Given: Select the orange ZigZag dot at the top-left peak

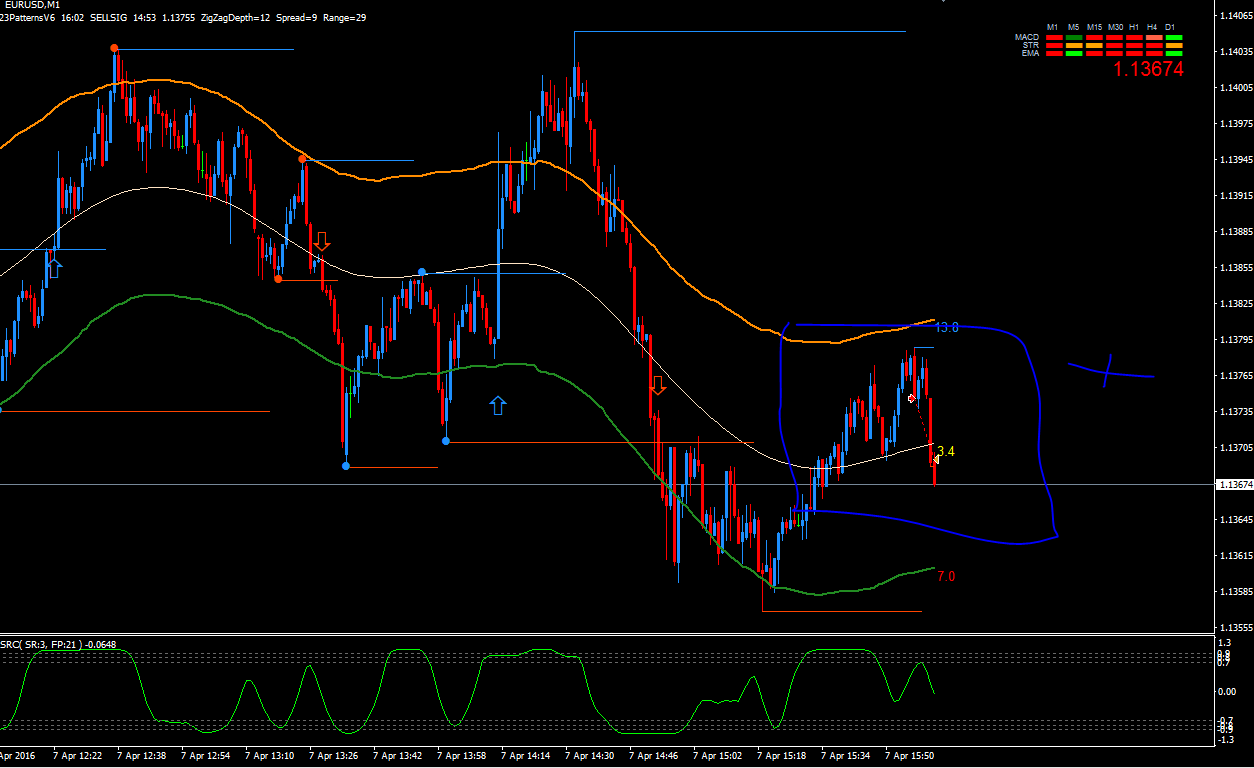Looking at the screenshot, I should click(x=114, y=48).
